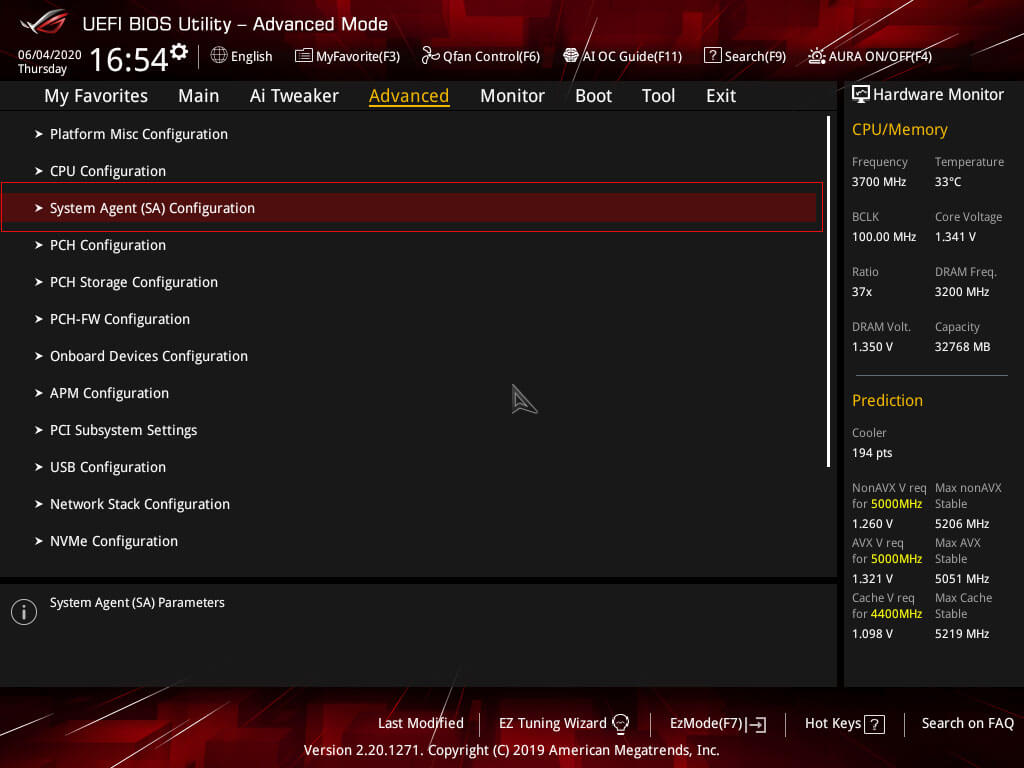Open Search(F9)

(x=755, y=56)
